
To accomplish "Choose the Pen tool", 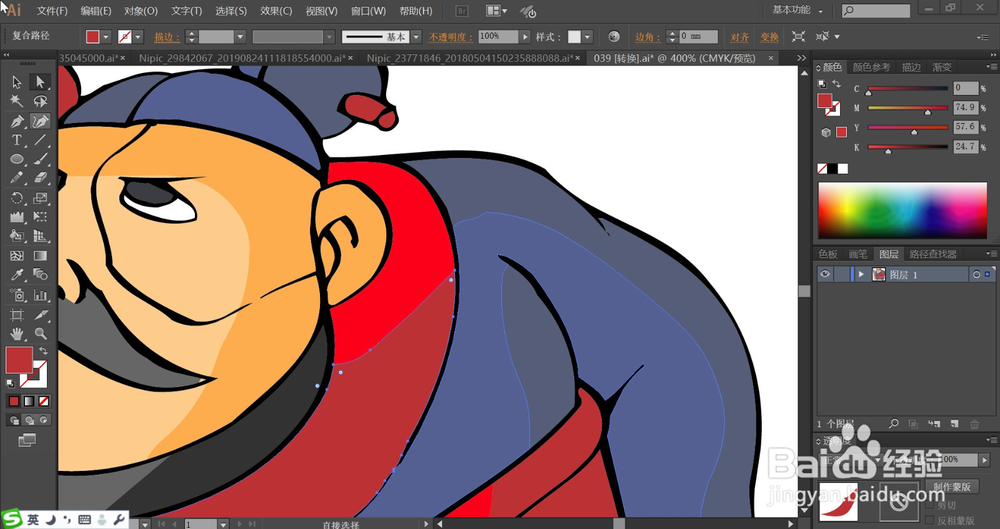I will pyautogui.click(x=17, y=121).
